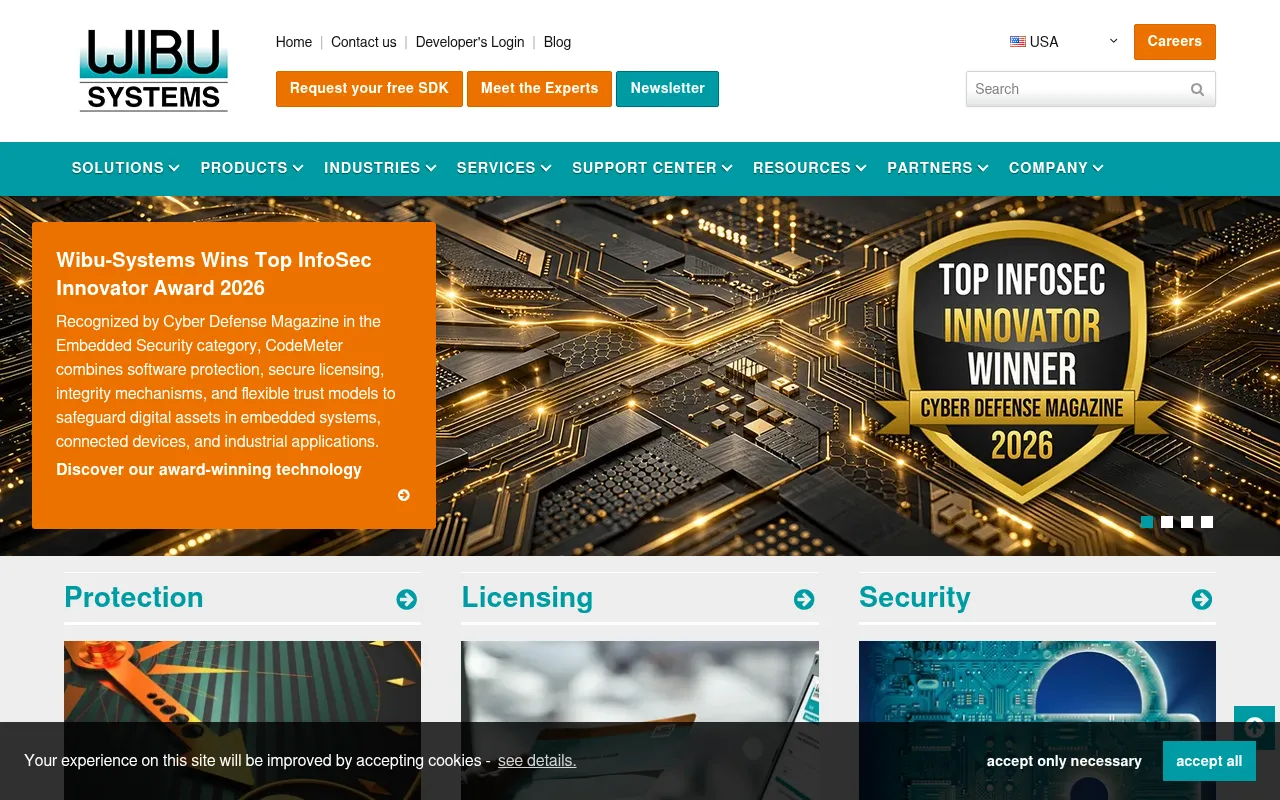
Task: Click accept only necessary cookies
Action: tap(1064, 761)
